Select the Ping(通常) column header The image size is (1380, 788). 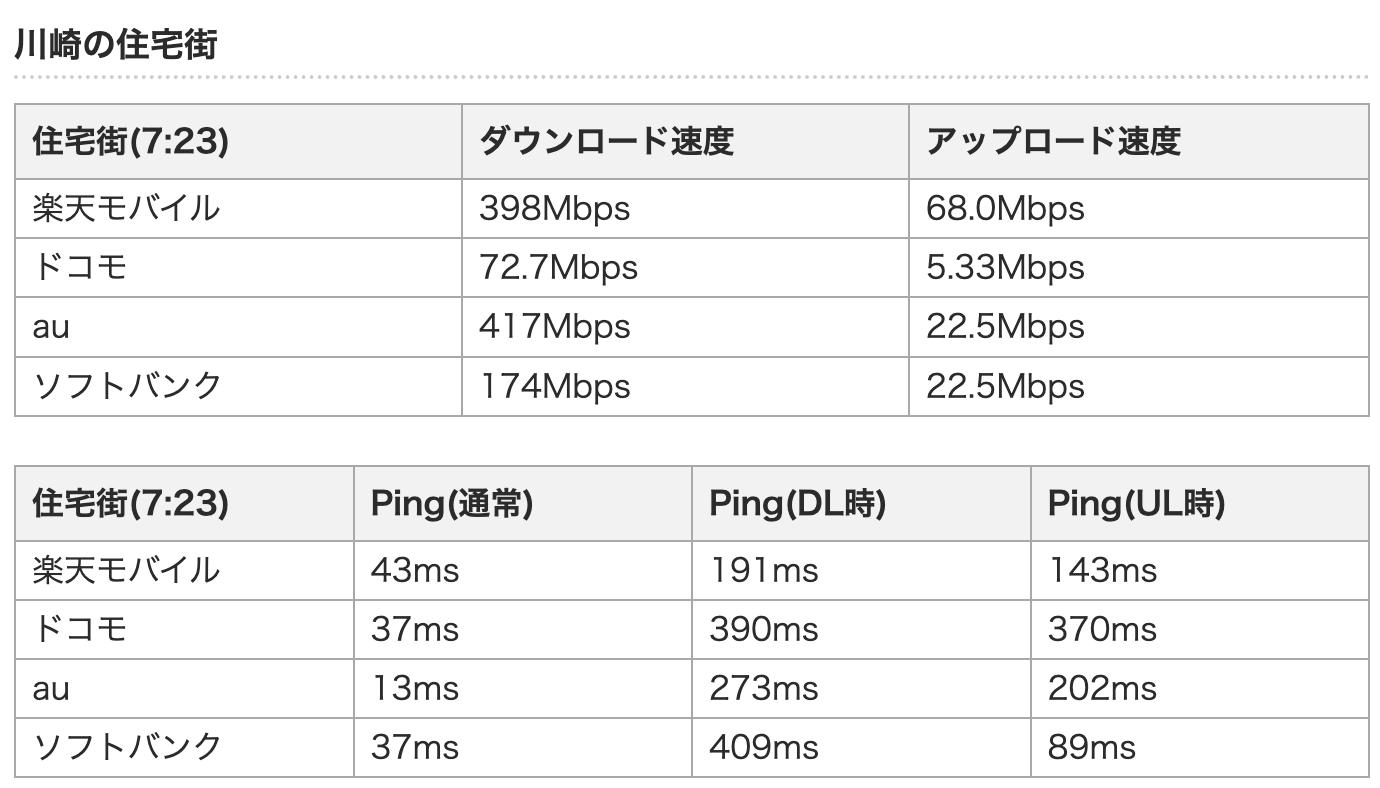tap(452, 503)
